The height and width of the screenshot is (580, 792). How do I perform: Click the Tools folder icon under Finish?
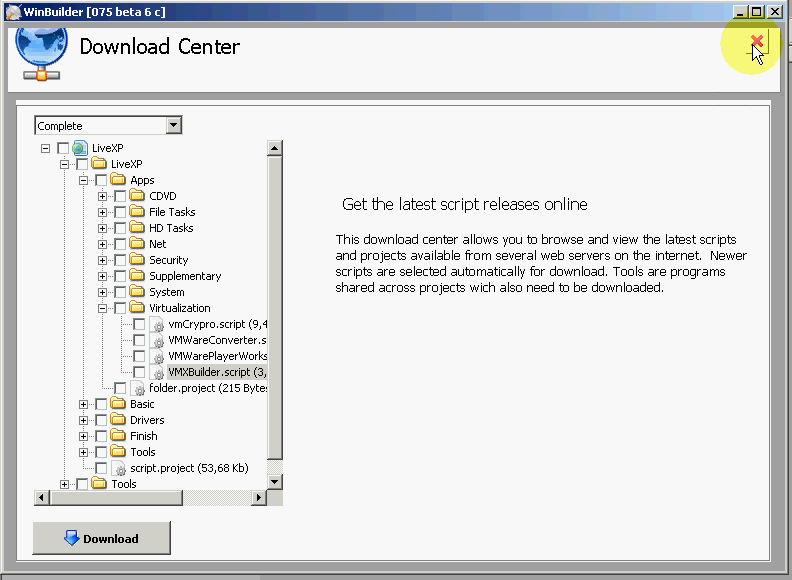(x=118, y=452)
